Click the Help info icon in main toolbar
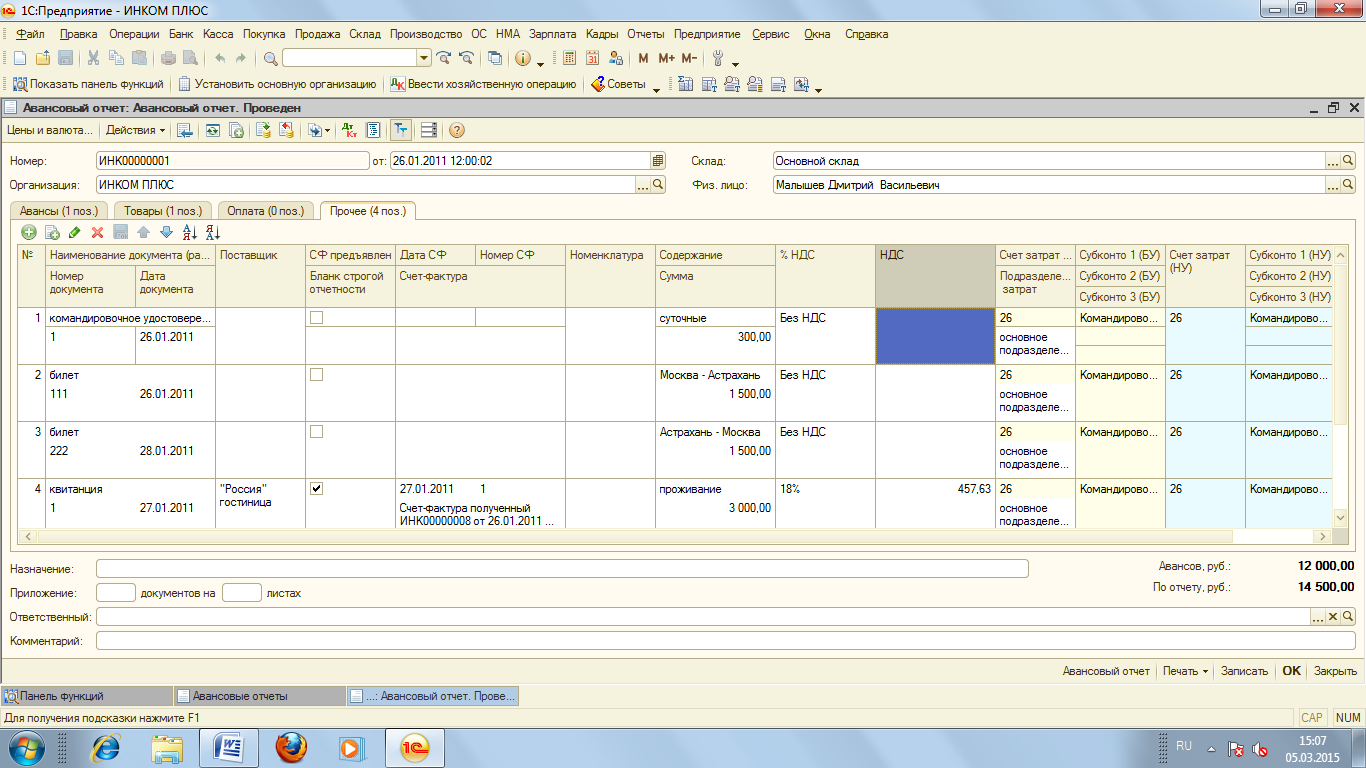 coord(522,58)
